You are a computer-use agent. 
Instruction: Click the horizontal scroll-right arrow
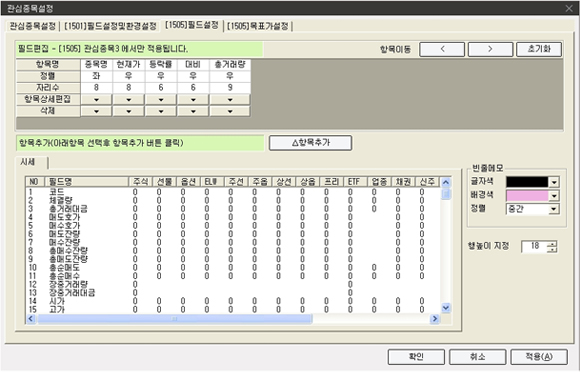pyautogui.click(x=435, y=319)
